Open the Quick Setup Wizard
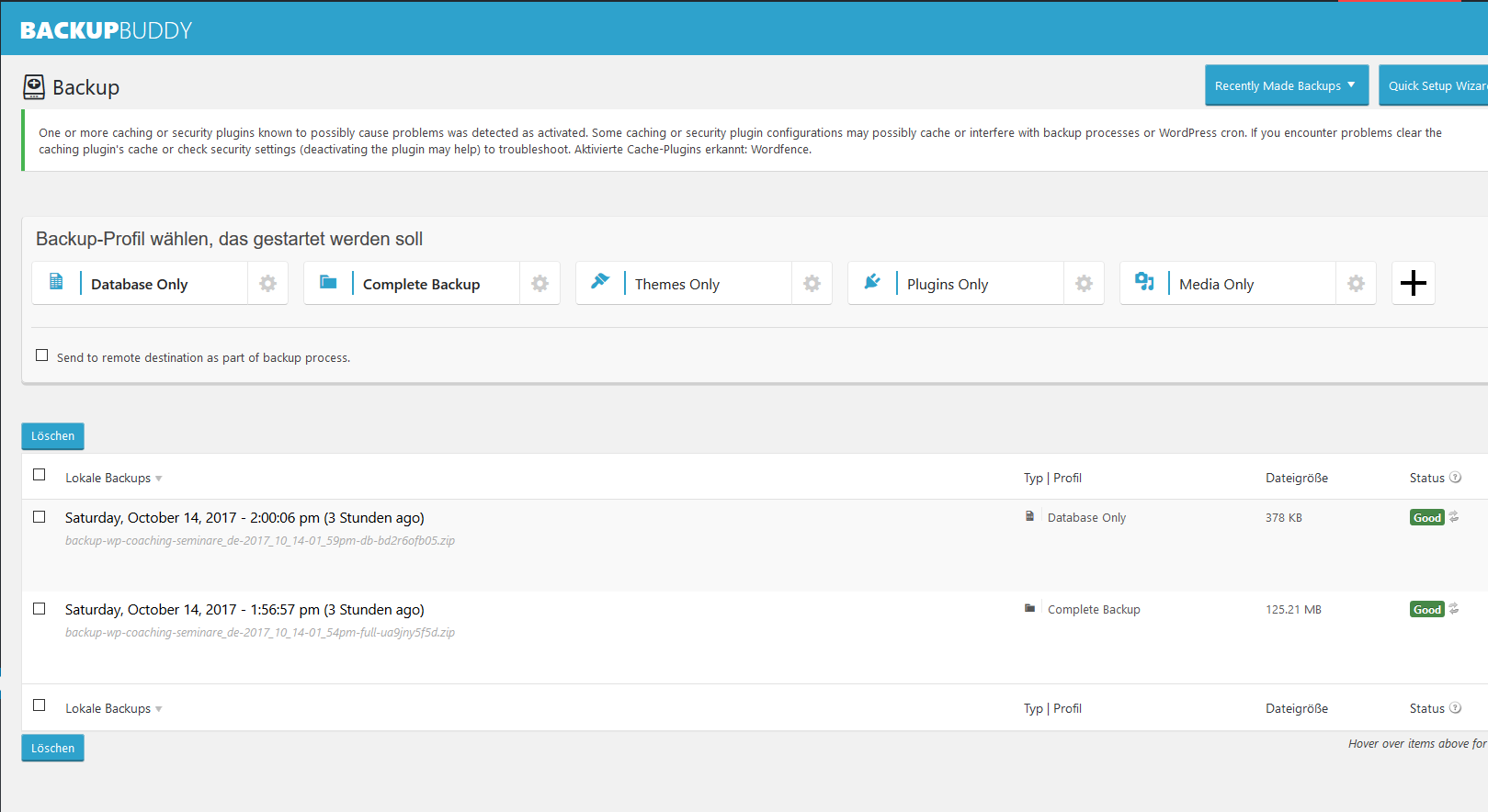1488x812 pixels. pyautogui.click(x=1434, y=85)
